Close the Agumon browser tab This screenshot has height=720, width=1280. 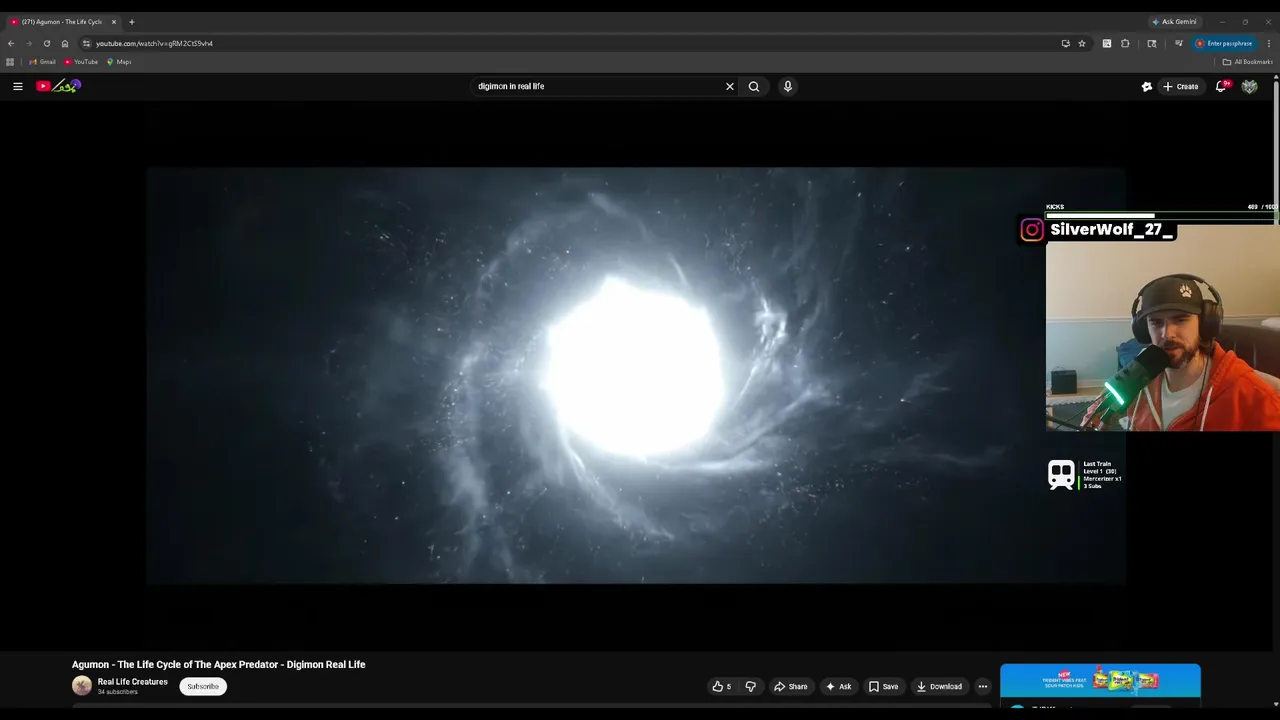113,22
